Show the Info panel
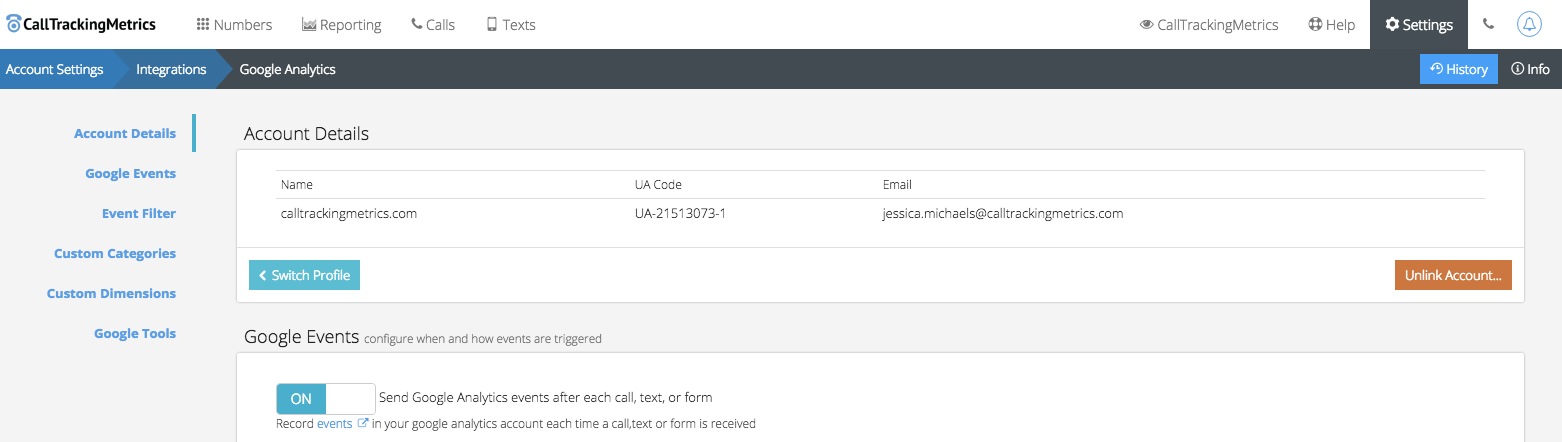Image resolution: width=1562 pixels, height=442 pixels. pos(1530,69)
